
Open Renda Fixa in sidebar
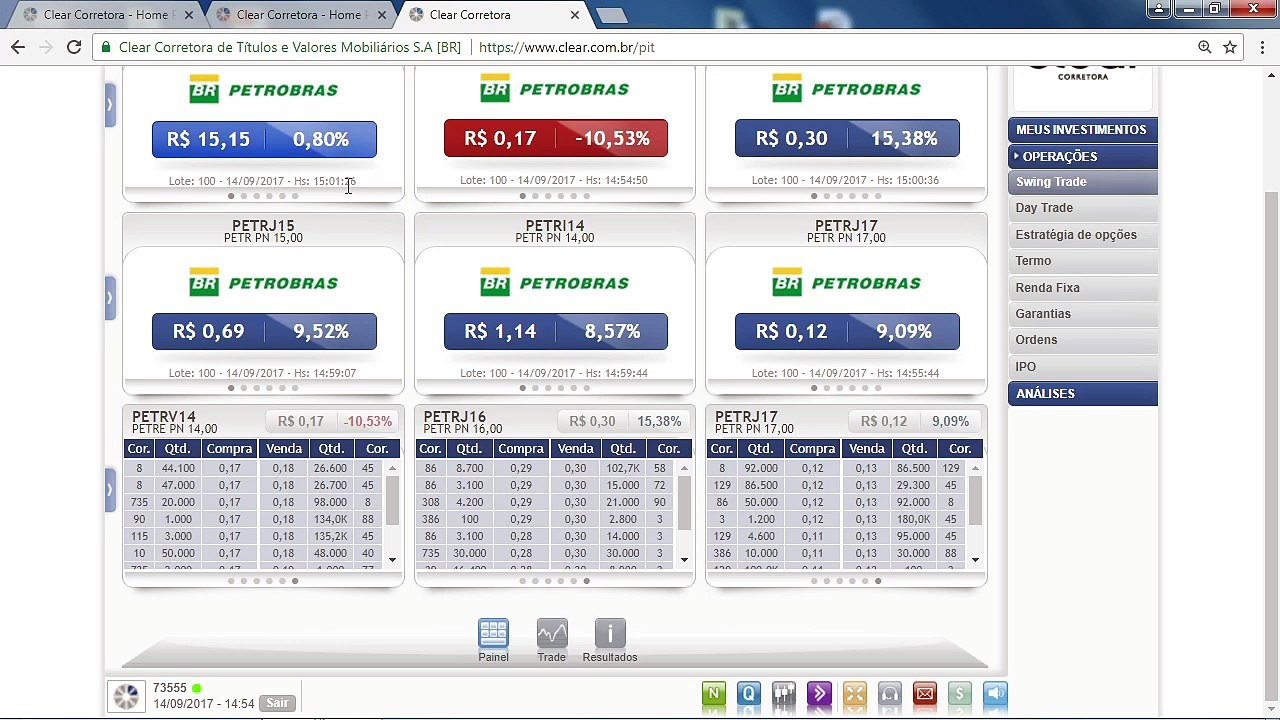coord(1083,288)
